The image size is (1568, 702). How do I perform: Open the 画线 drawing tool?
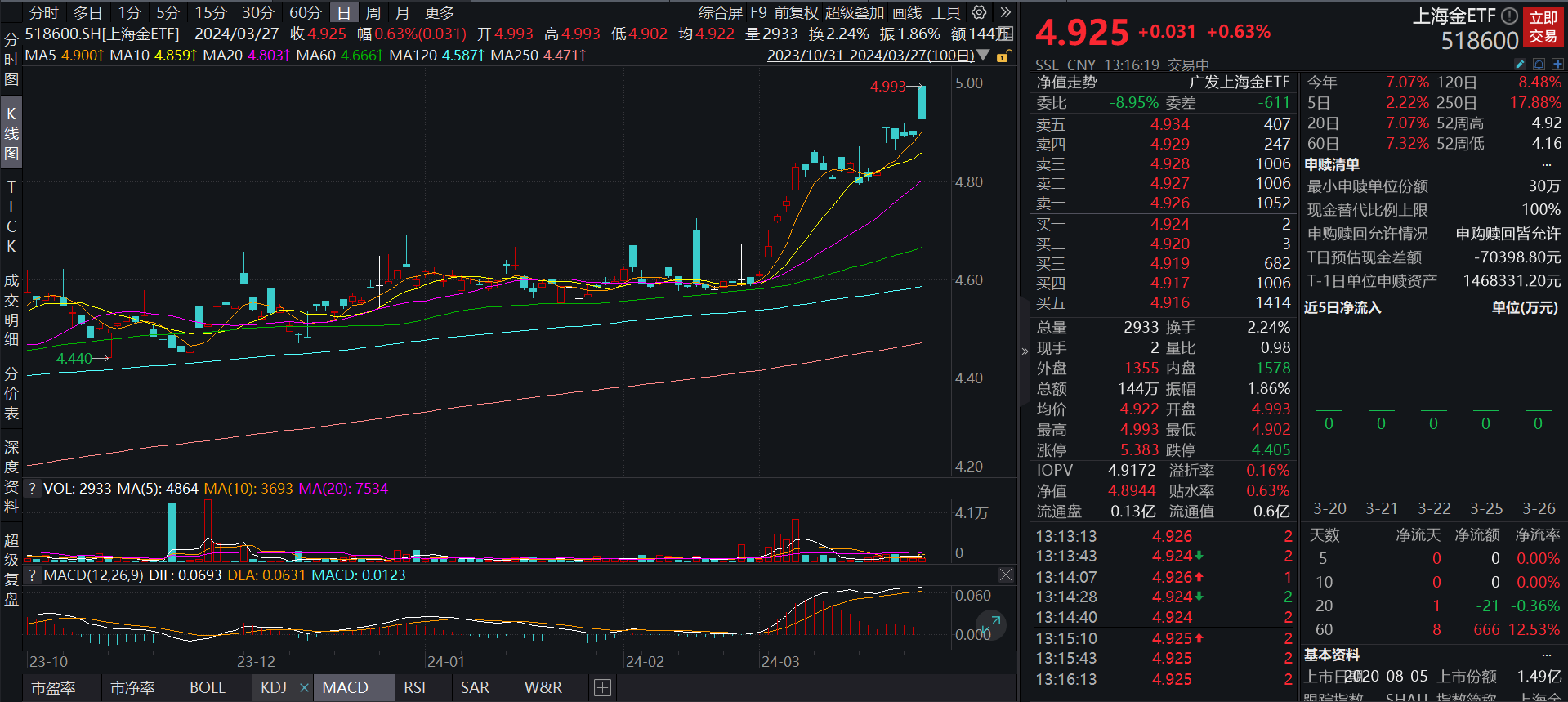907,12
